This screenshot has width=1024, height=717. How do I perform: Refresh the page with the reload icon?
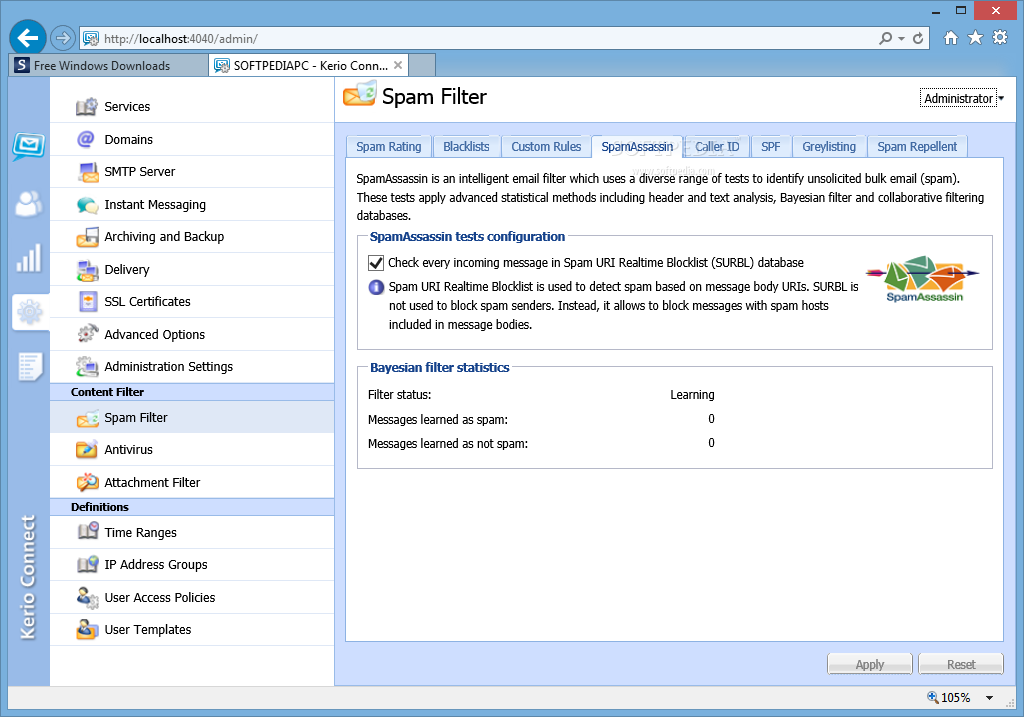pyautogui.click(x=918, y=39)
